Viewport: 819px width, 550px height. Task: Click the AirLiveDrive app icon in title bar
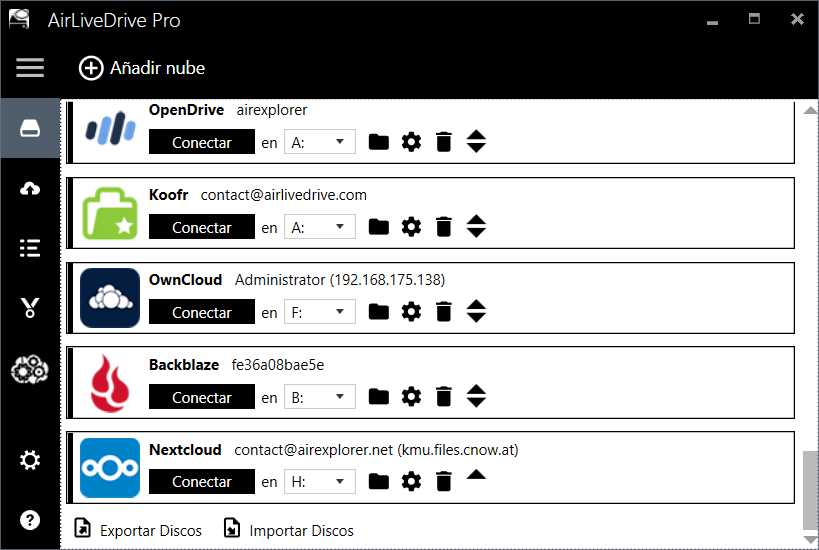click(x=19, y=19)
